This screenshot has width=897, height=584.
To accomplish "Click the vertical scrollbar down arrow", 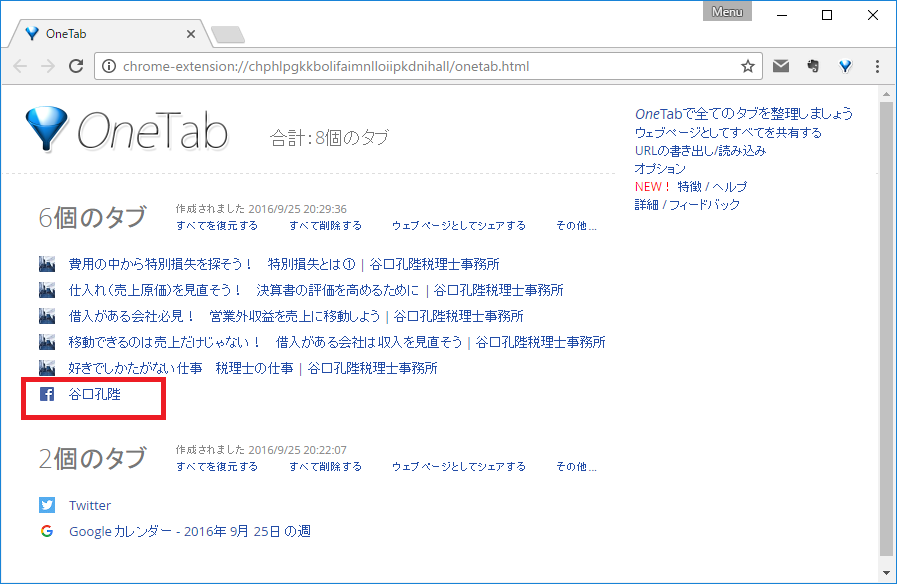I will tap(886, 573).
